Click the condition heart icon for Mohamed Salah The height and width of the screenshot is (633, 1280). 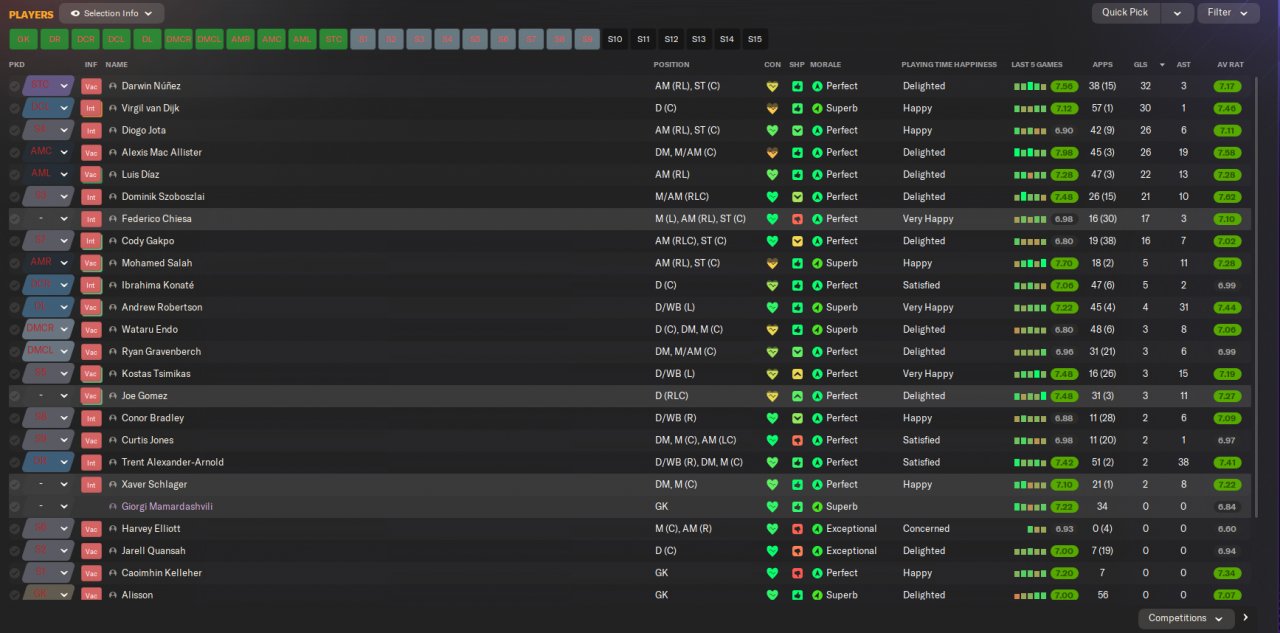coord(771,263)
